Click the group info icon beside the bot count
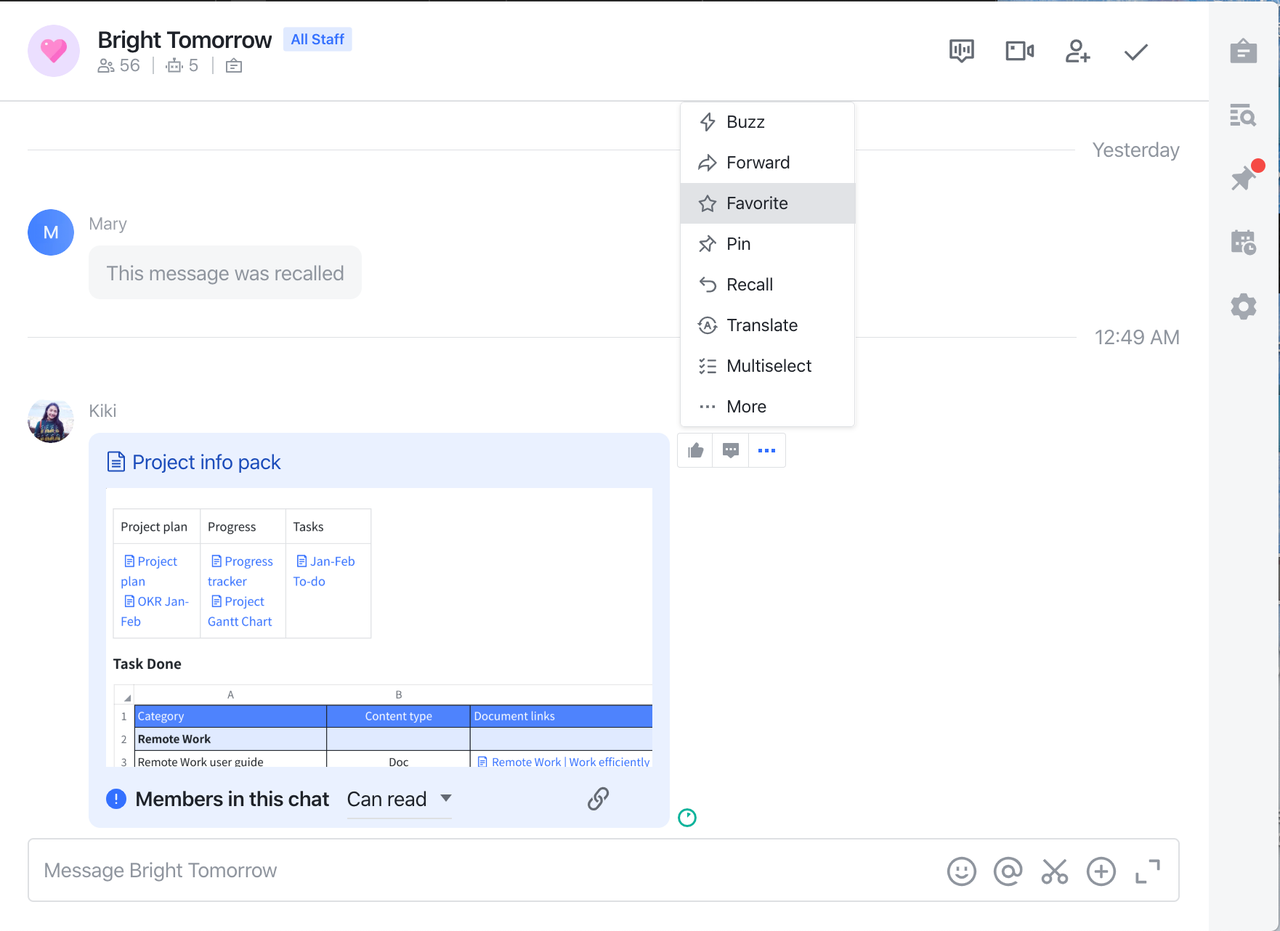1280x931 pixels. tap(234, 66)
